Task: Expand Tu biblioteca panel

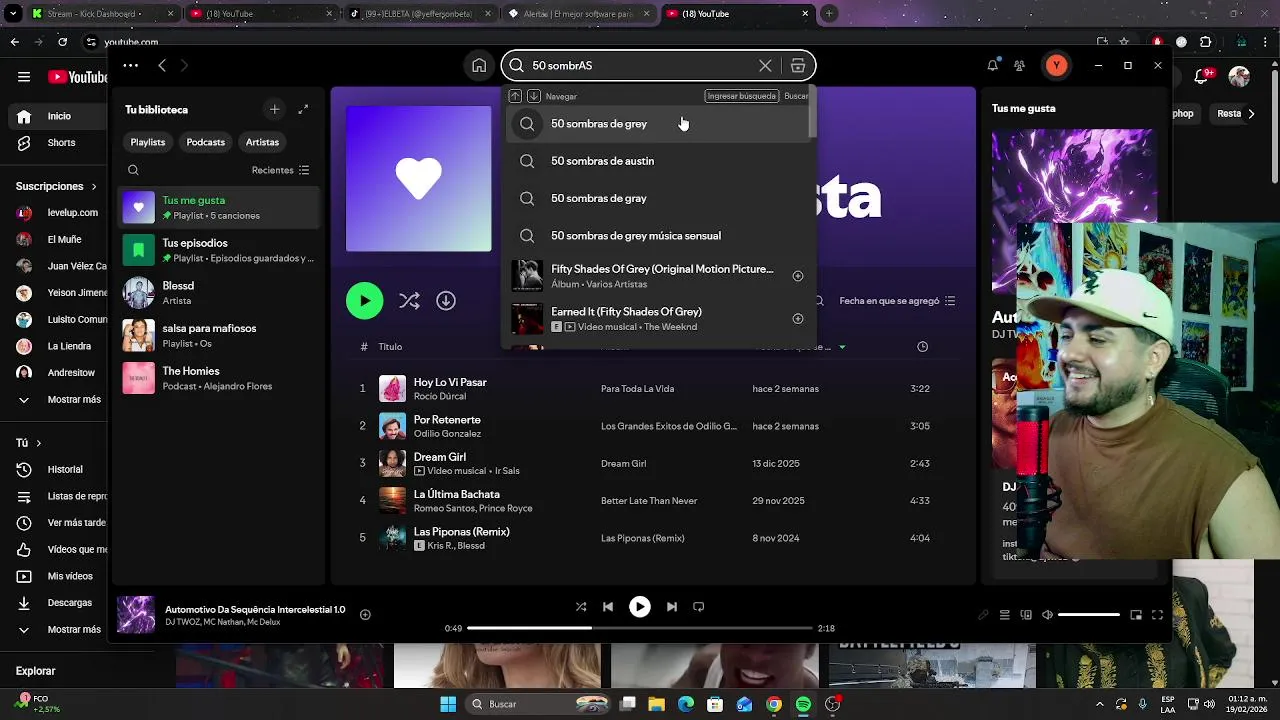Action: pyautogui.click(x=303, y=109)
